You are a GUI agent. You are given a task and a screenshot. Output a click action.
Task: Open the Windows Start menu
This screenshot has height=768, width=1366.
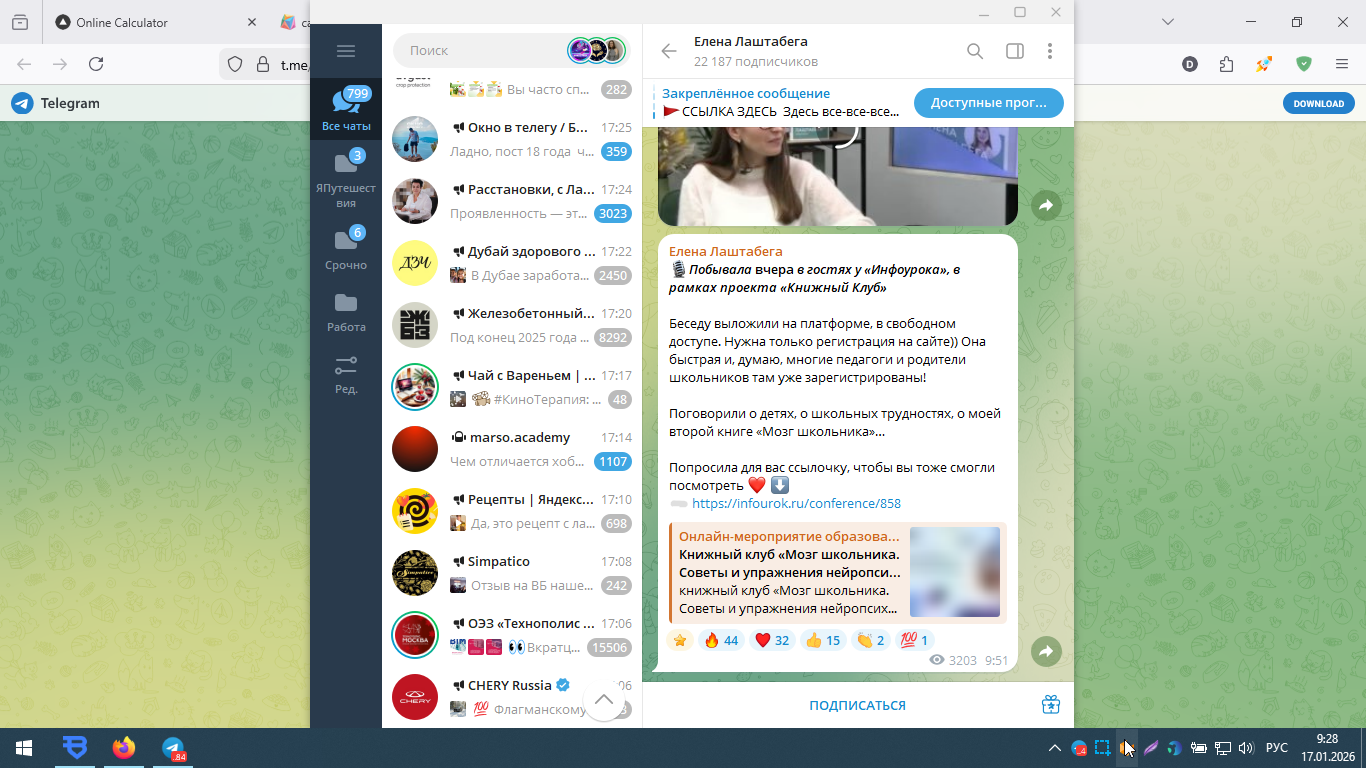tap(23, 748)
